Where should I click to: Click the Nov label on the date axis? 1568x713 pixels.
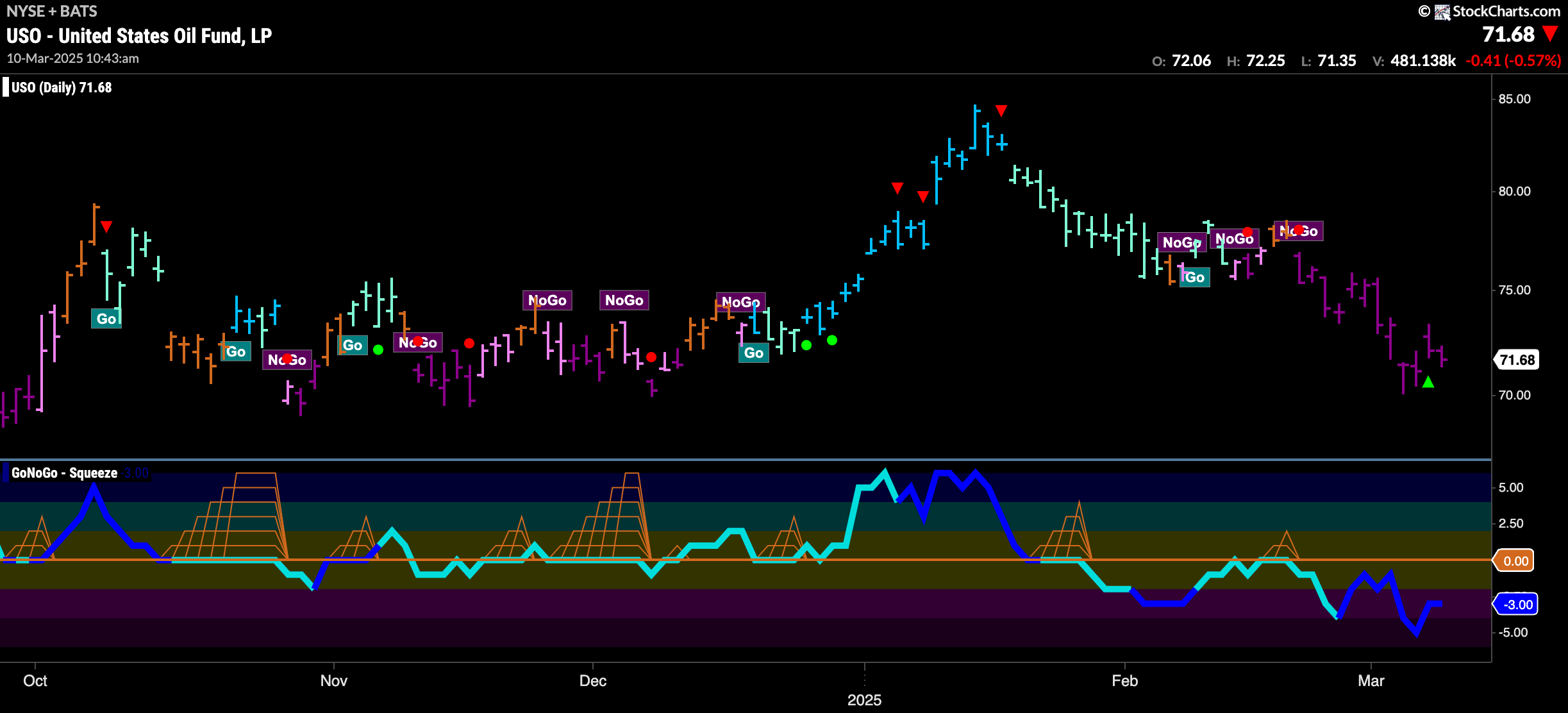point(334,680)
